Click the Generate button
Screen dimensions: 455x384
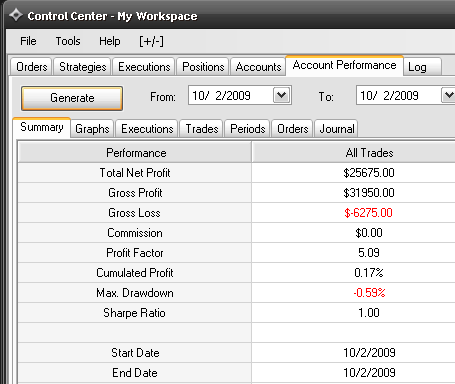[72, 98]
